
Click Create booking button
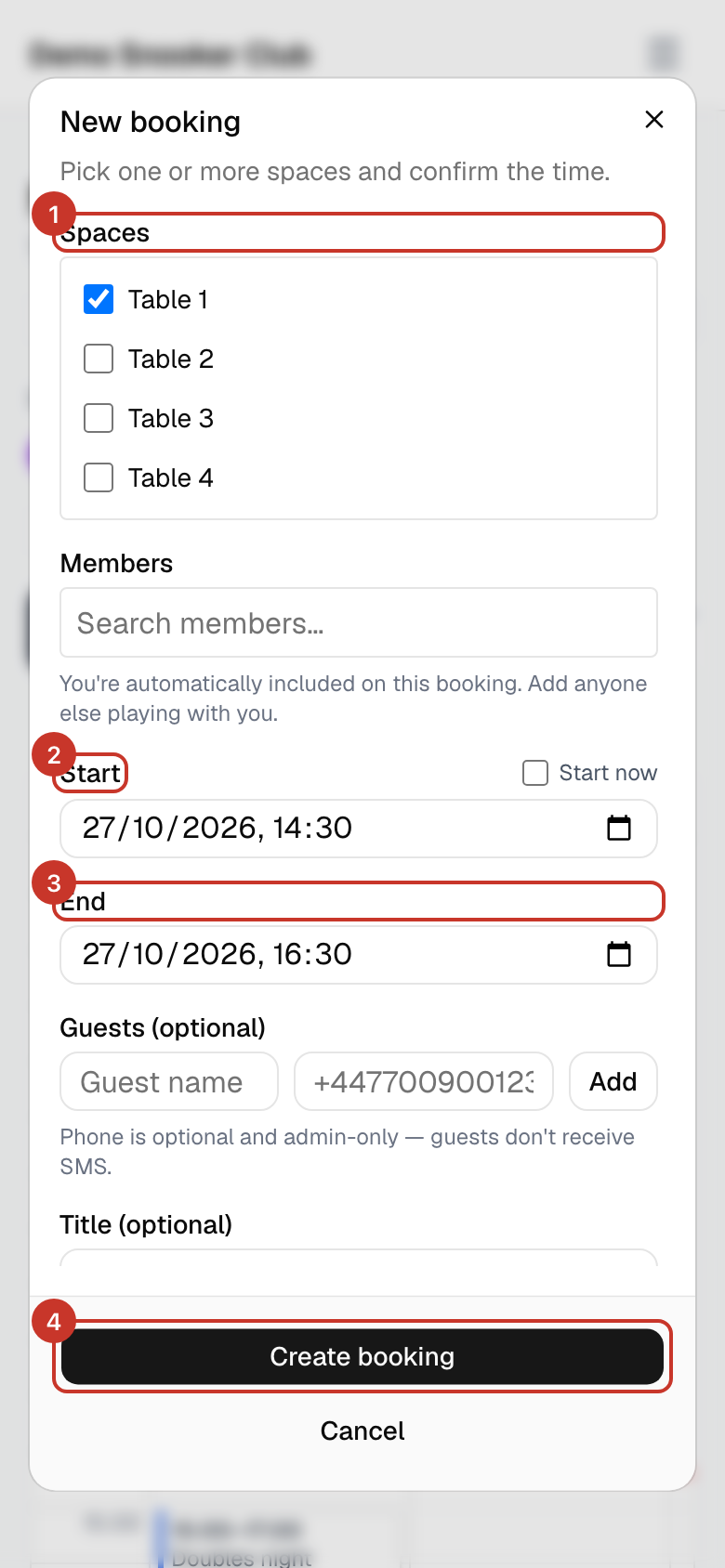(x=362, y=1356)
